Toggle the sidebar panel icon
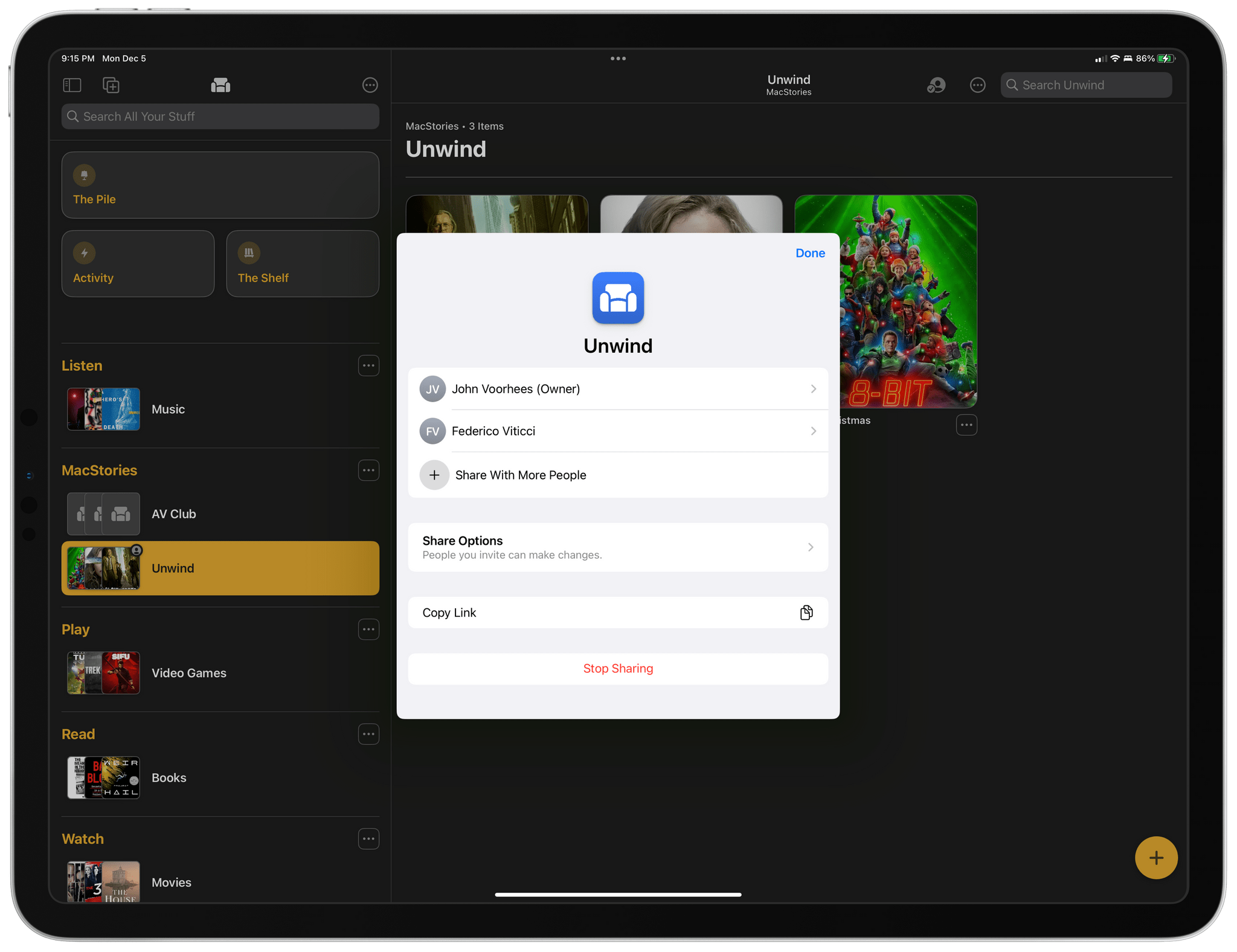 pyautogui.click(x=72, y=85)
